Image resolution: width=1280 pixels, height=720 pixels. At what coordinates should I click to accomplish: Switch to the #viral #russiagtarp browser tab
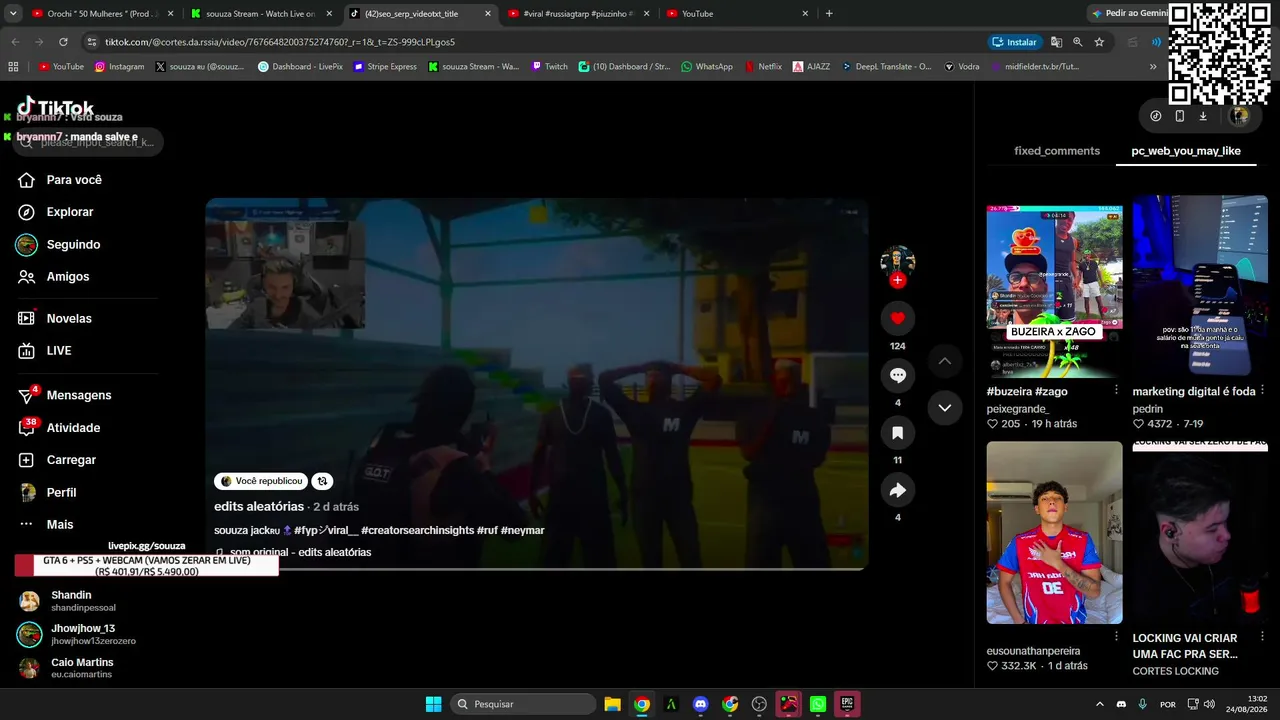(578, 14)
